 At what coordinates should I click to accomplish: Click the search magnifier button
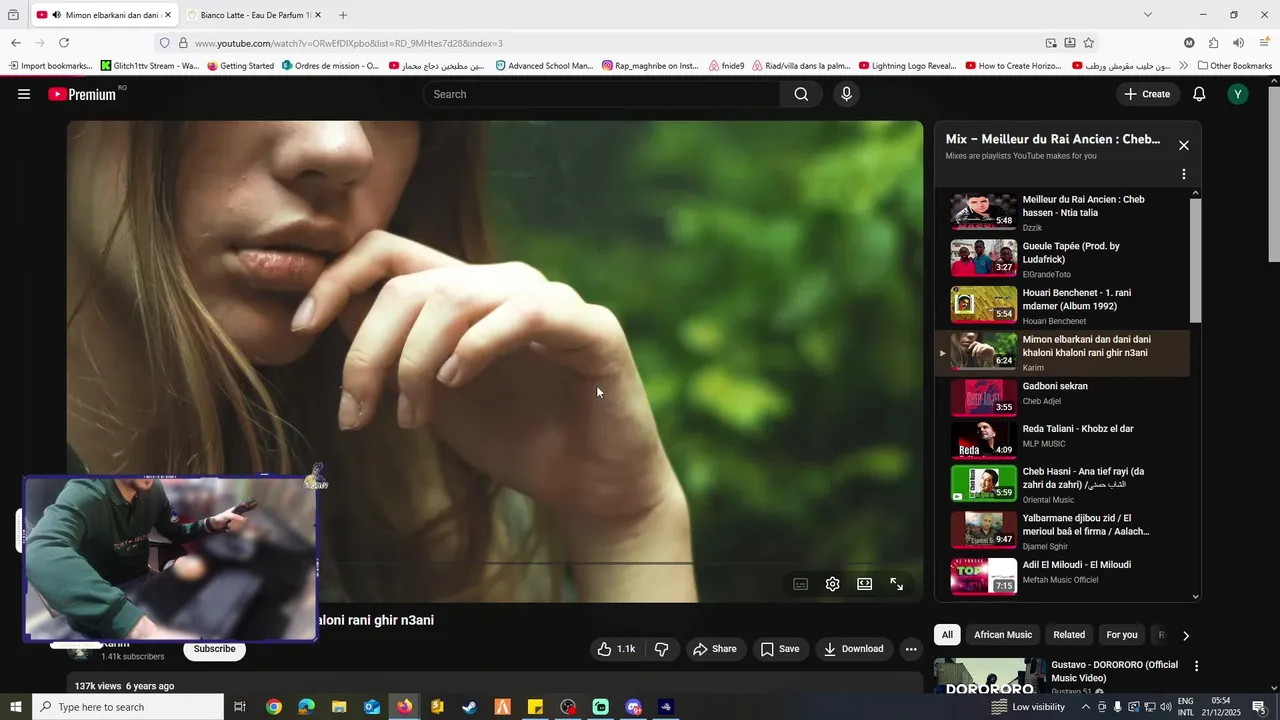801,94
